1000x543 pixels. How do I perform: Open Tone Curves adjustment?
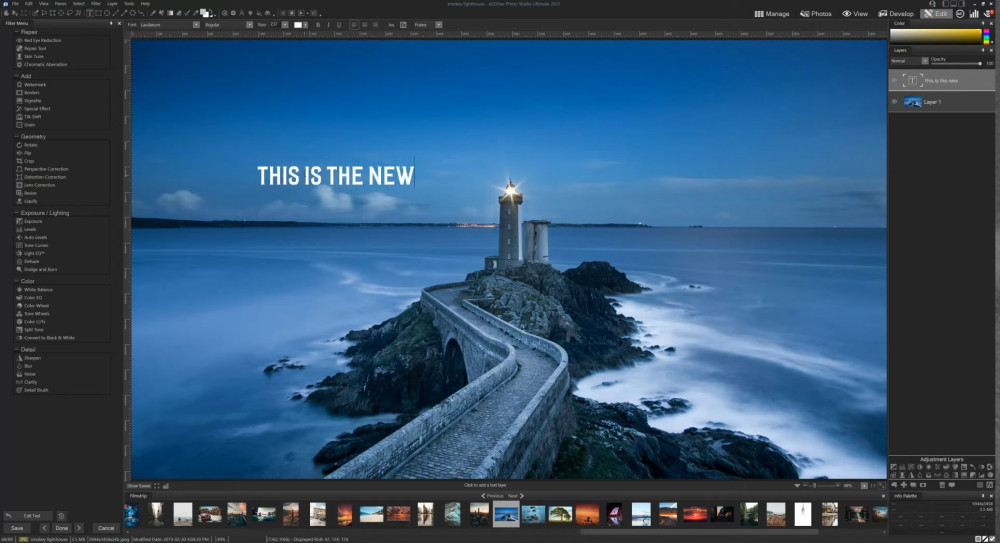[33, 245]
